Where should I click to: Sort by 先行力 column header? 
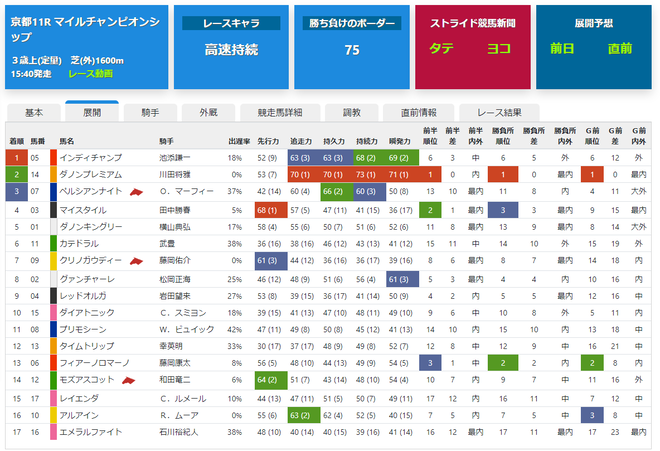[x=268, y=141]
